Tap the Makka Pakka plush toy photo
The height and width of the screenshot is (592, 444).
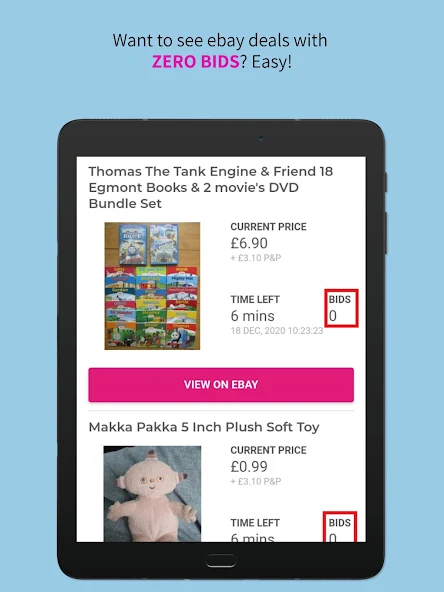click(152, 494)
